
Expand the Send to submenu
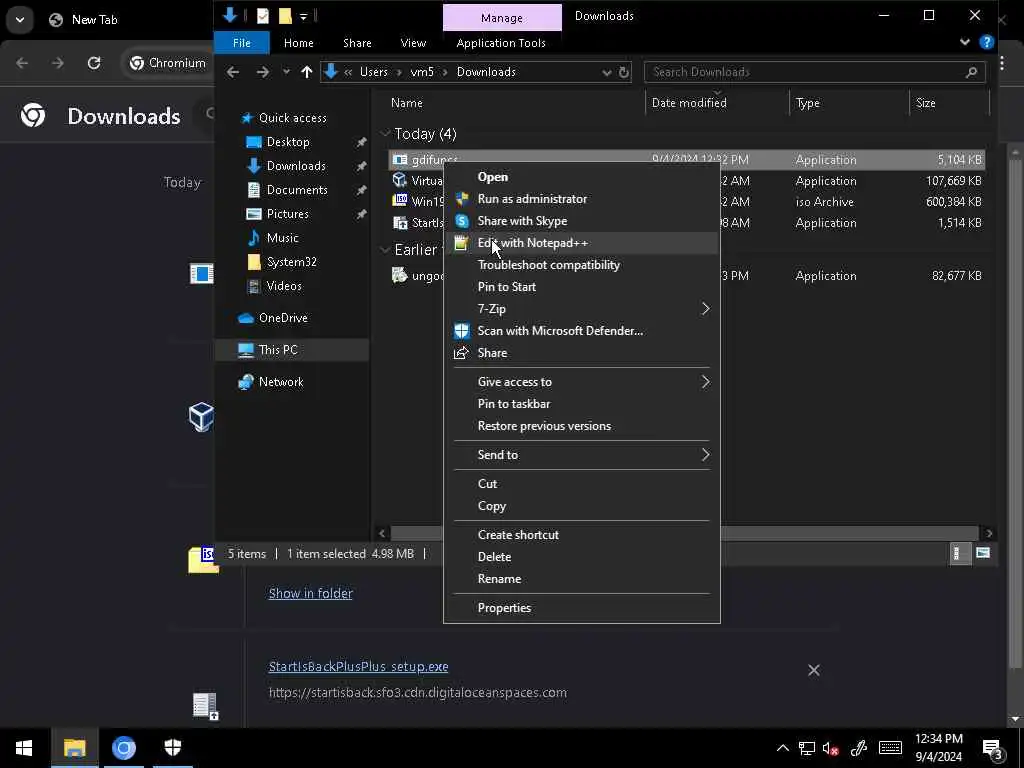click(705, 455)
